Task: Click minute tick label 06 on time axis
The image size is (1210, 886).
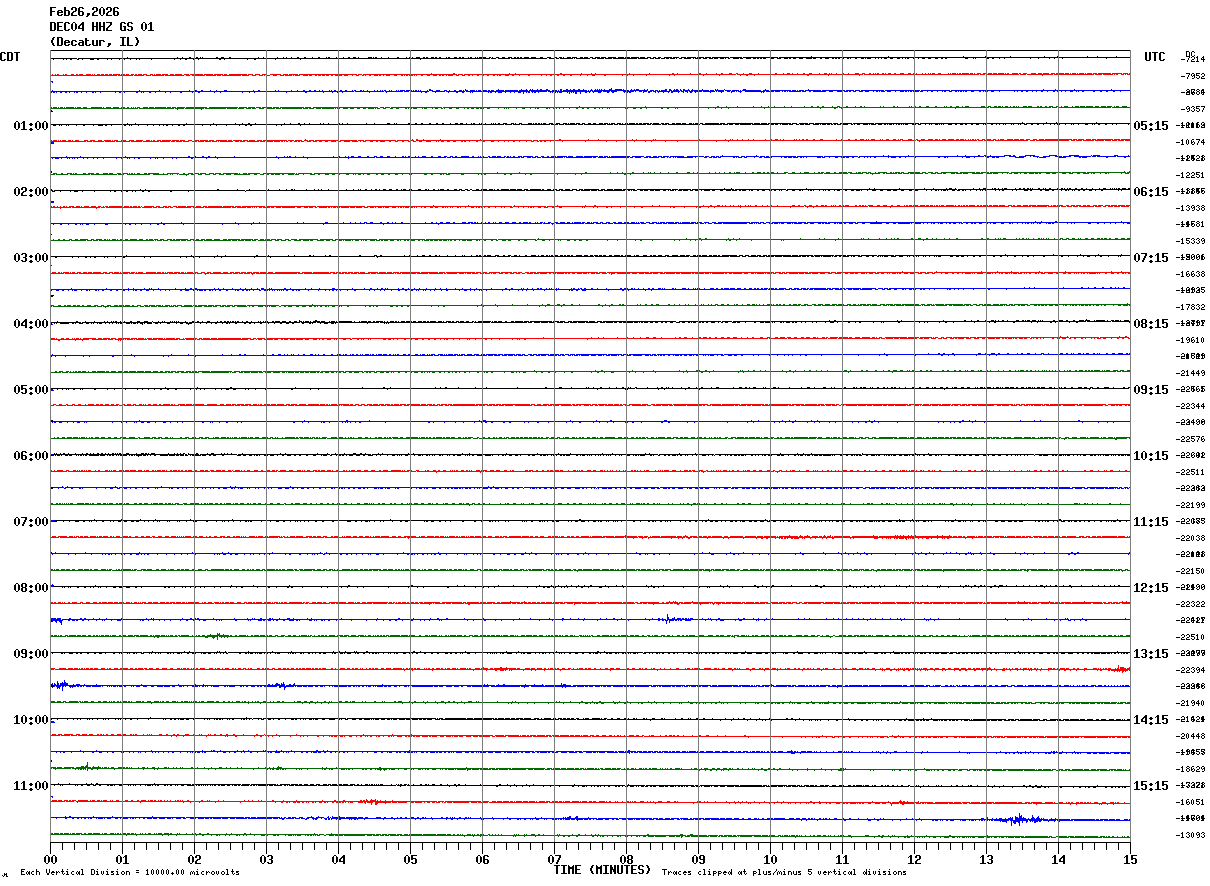Action: coord(482,858)
